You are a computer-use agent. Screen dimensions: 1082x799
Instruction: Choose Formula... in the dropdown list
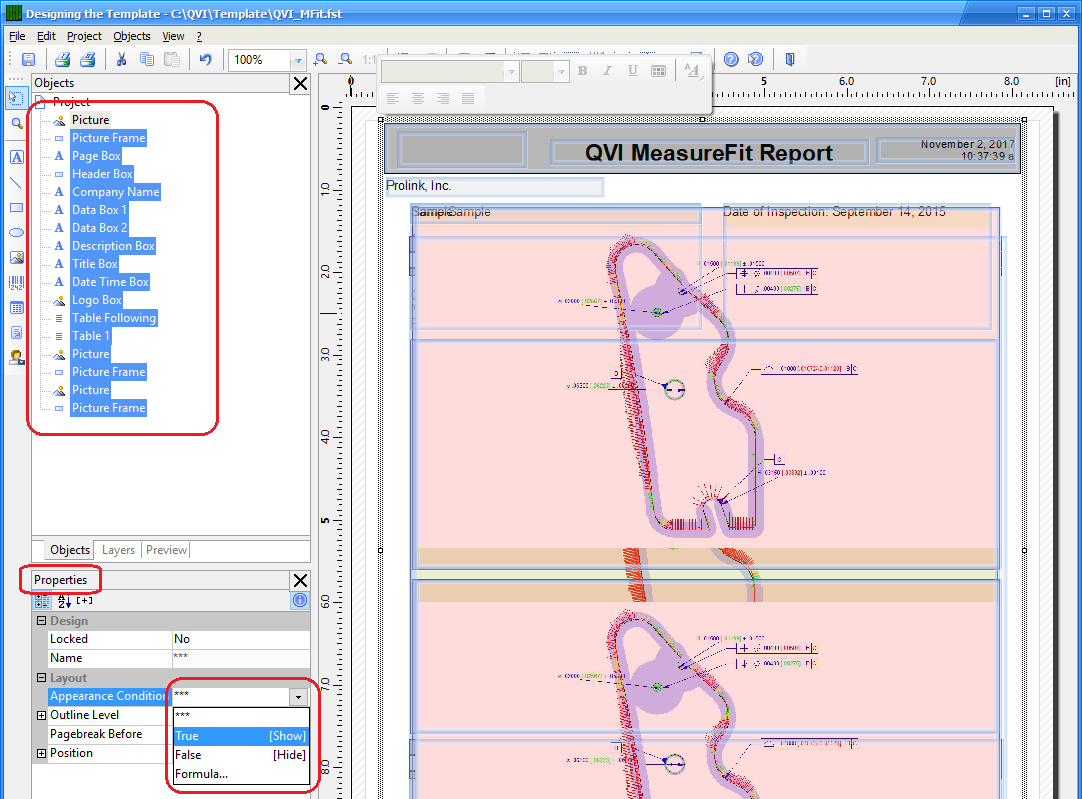click(240, 774)
